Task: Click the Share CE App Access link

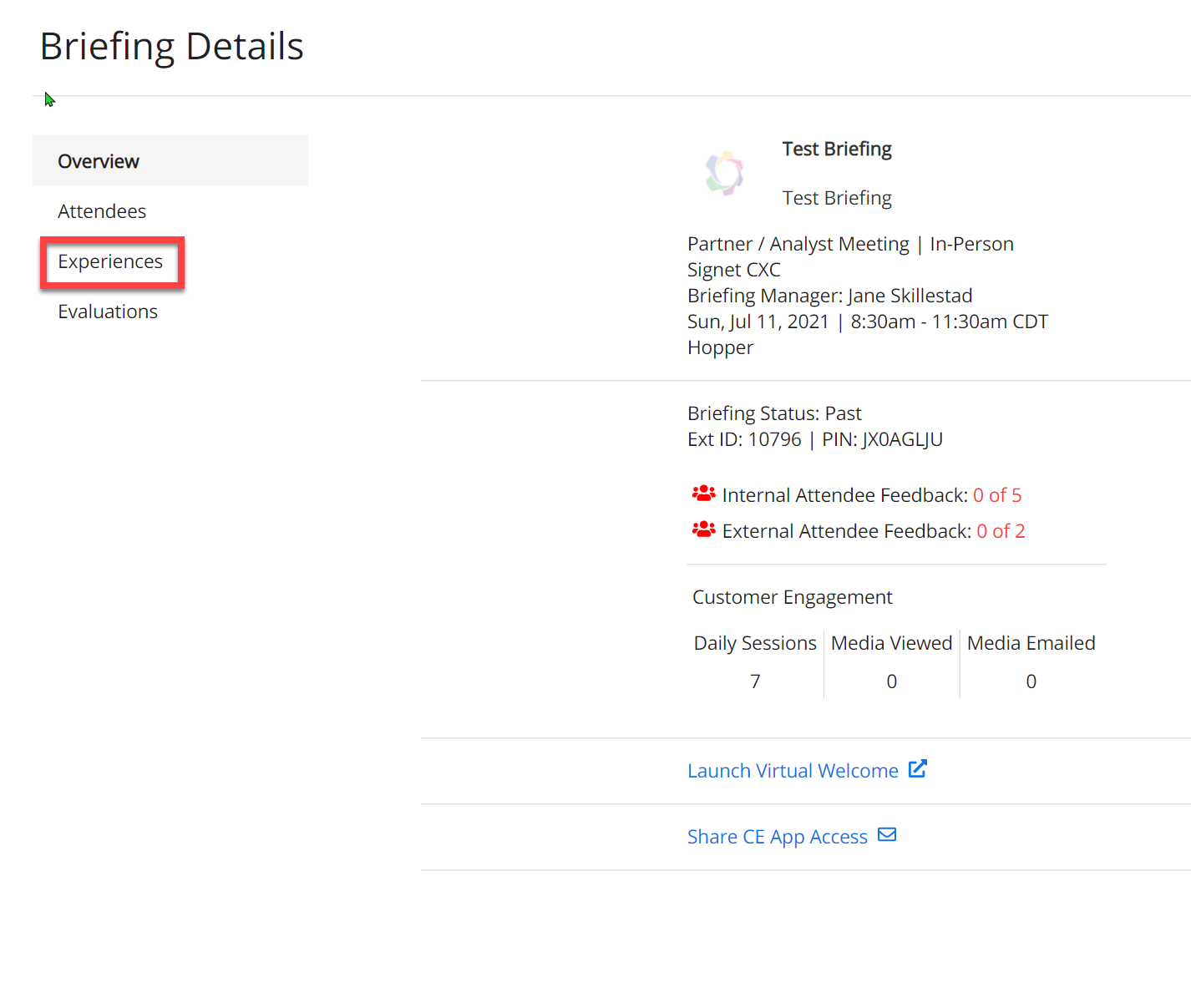Action: (x=777, y=837)
